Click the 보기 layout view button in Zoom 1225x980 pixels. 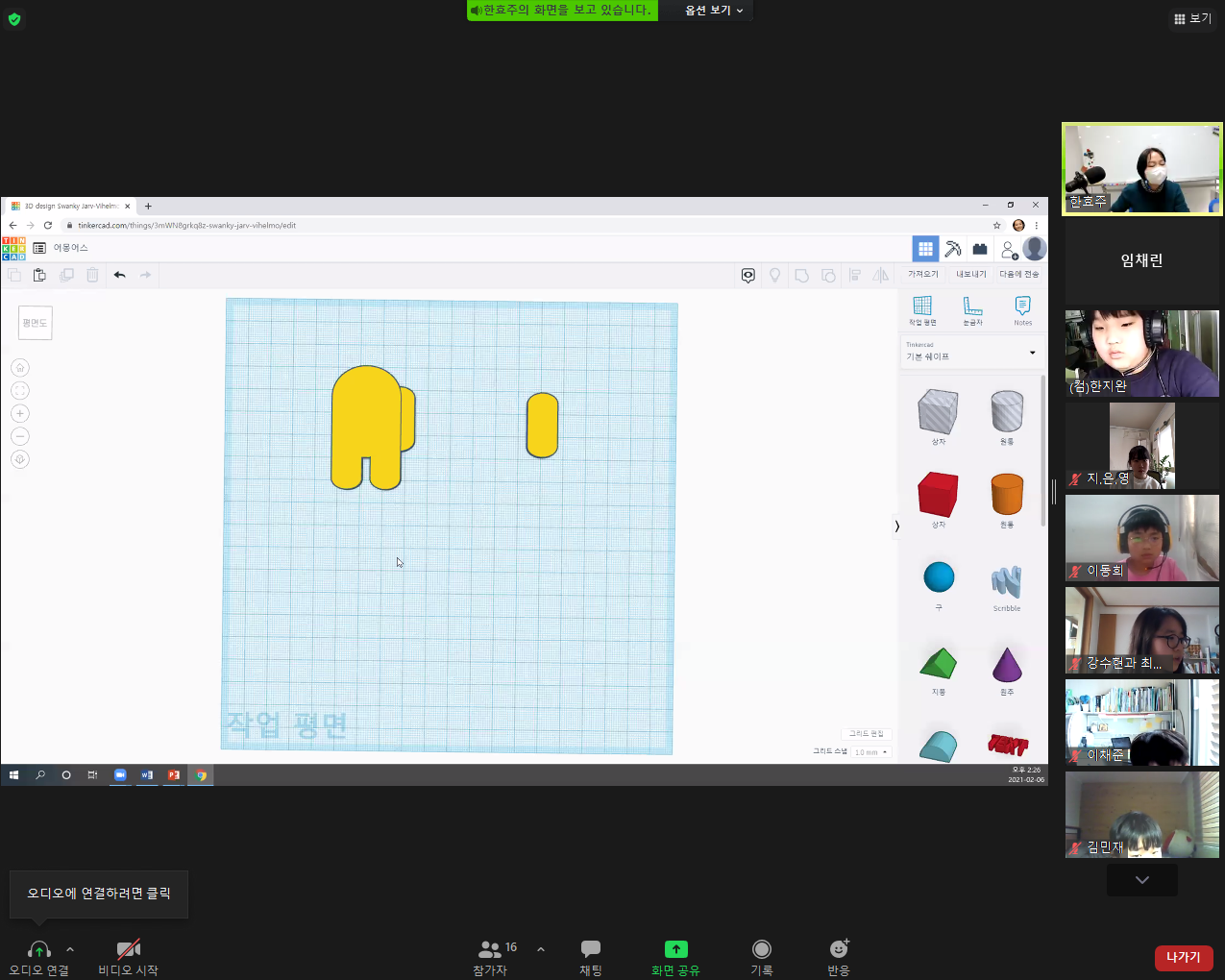pos(1192,18)
